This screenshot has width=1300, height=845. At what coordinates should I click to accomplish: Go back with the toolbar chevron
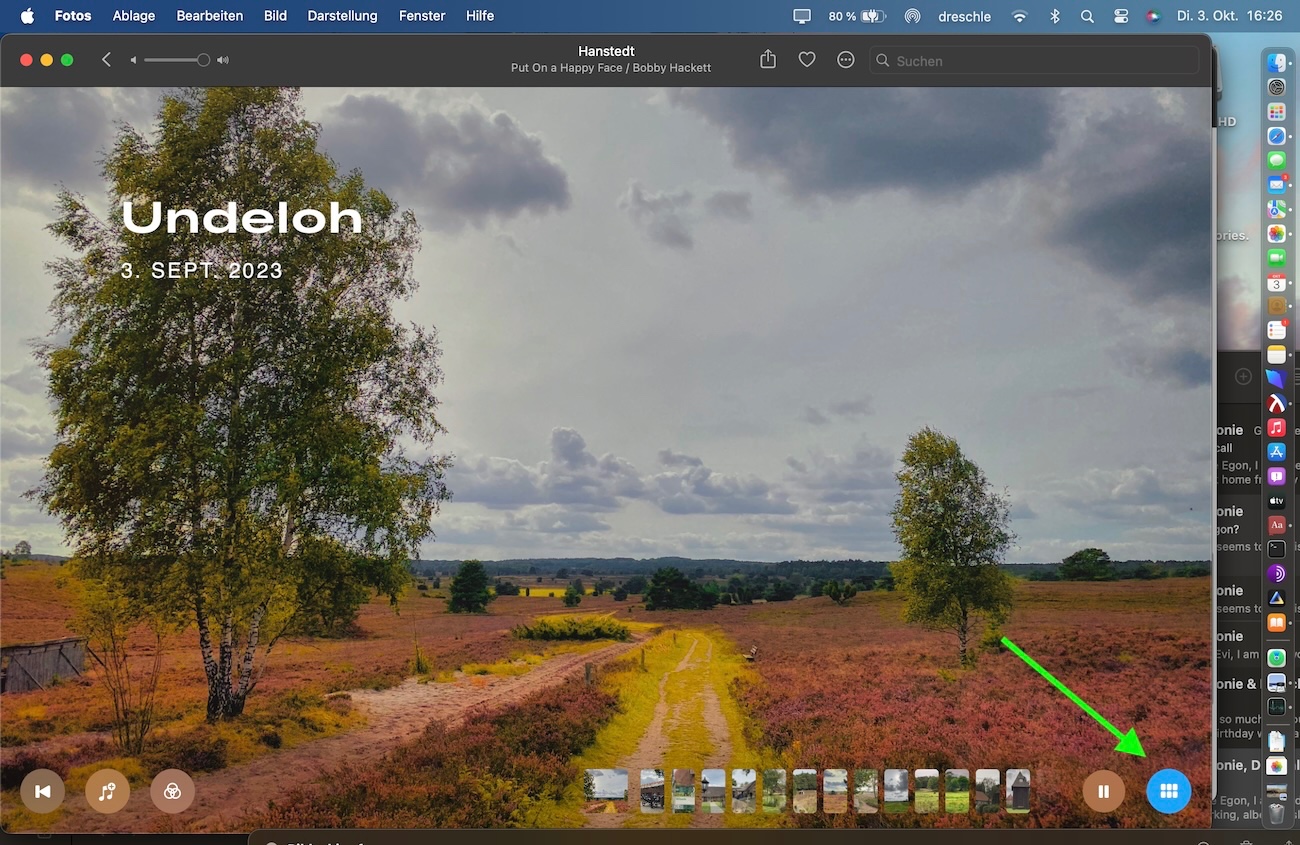(107, 60)
